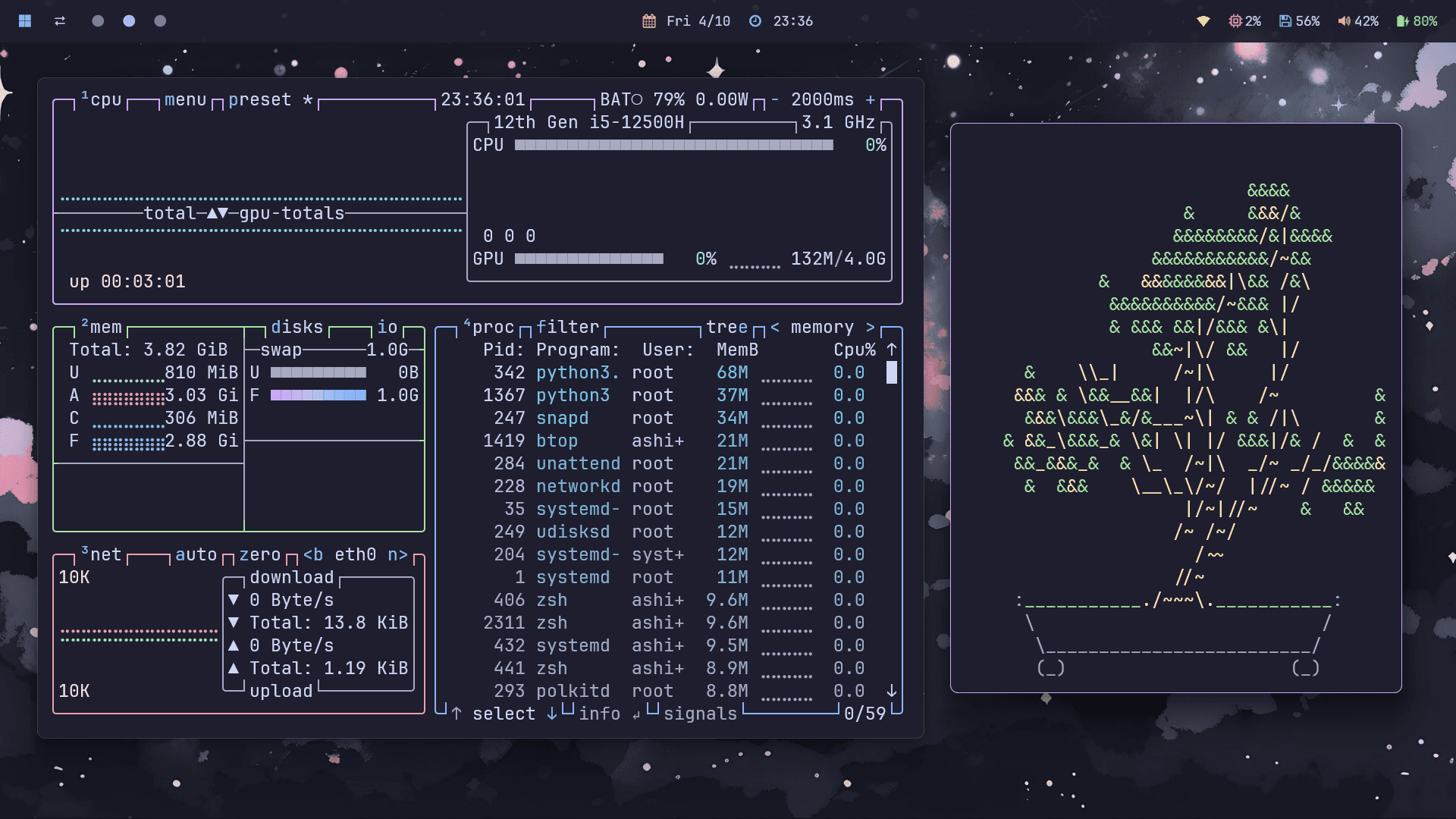Switch to the second workspace dot
Viewport: 1456px width, 819px height.
[x=129, y=21]
